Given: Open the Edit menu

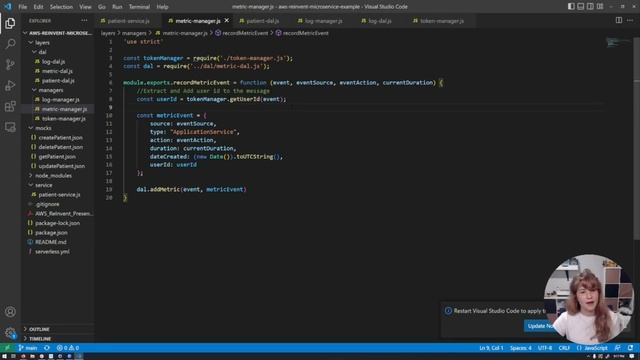Looking at the screenshot, I should point(38,7).
